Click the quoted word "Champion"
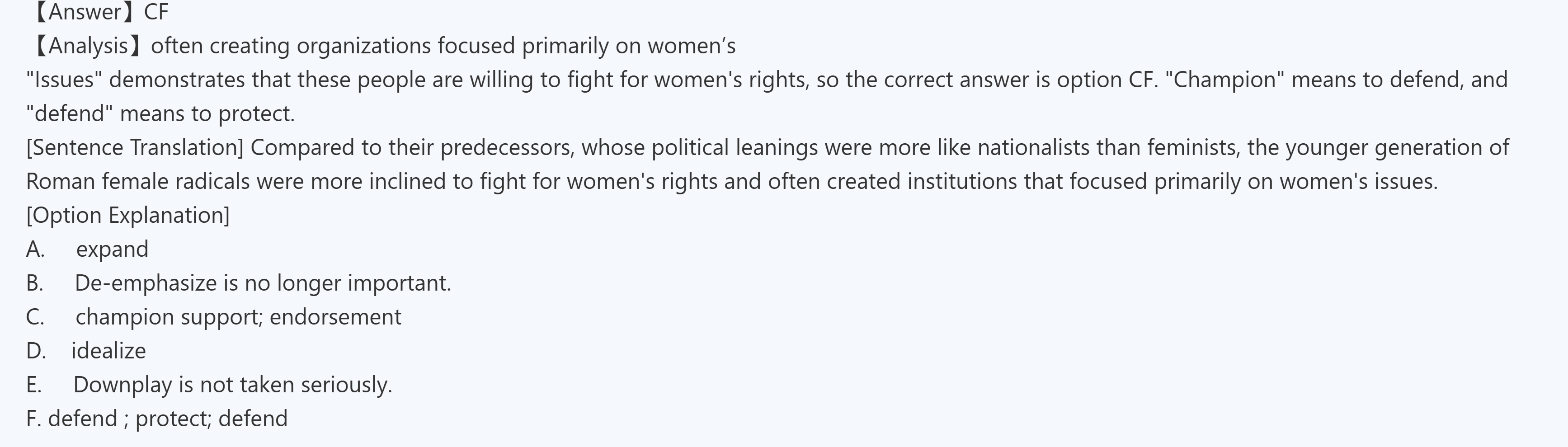 coord(1224,80)
